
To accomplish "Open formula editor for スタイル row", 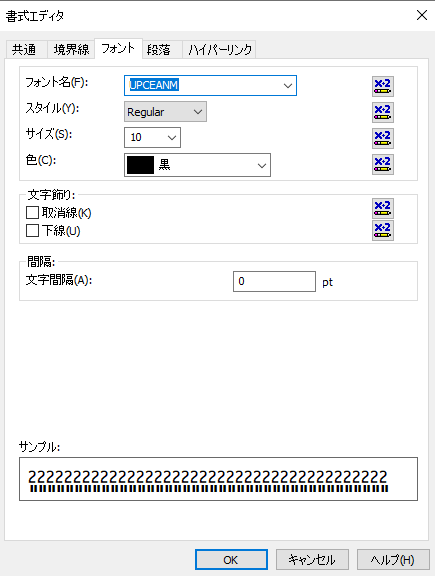I will (x=383, y=112).
